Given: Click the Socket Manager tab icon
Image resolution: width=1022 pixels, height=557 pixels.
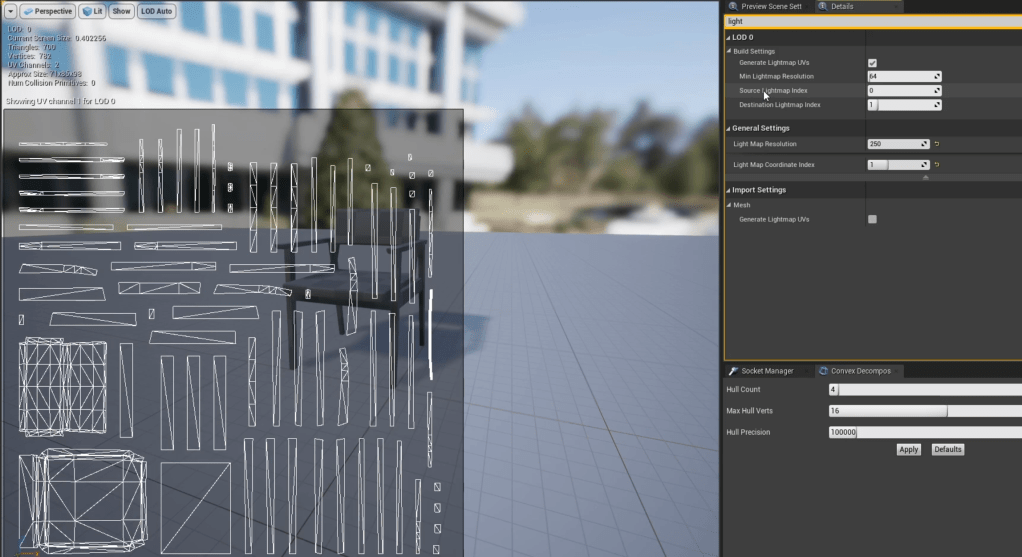Looking at the screenshot, I should tap(733, 371).
